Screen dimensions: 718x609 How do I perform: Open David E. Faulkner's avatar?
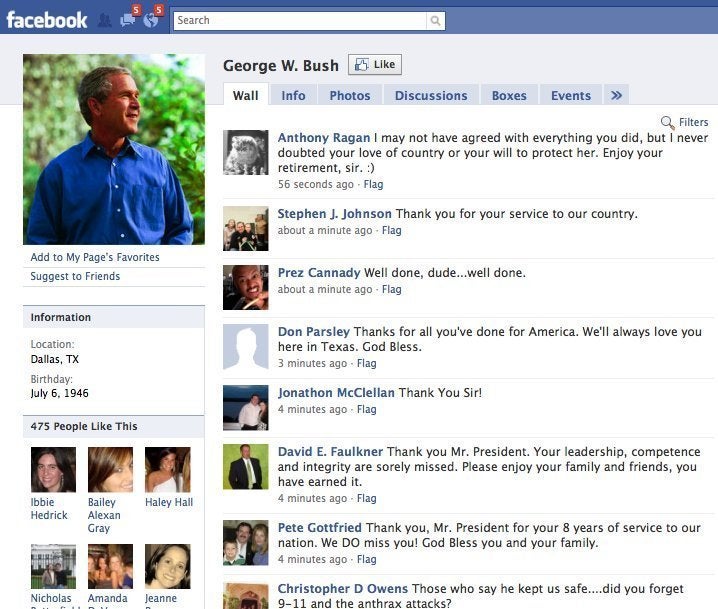[x=246, y=467]
